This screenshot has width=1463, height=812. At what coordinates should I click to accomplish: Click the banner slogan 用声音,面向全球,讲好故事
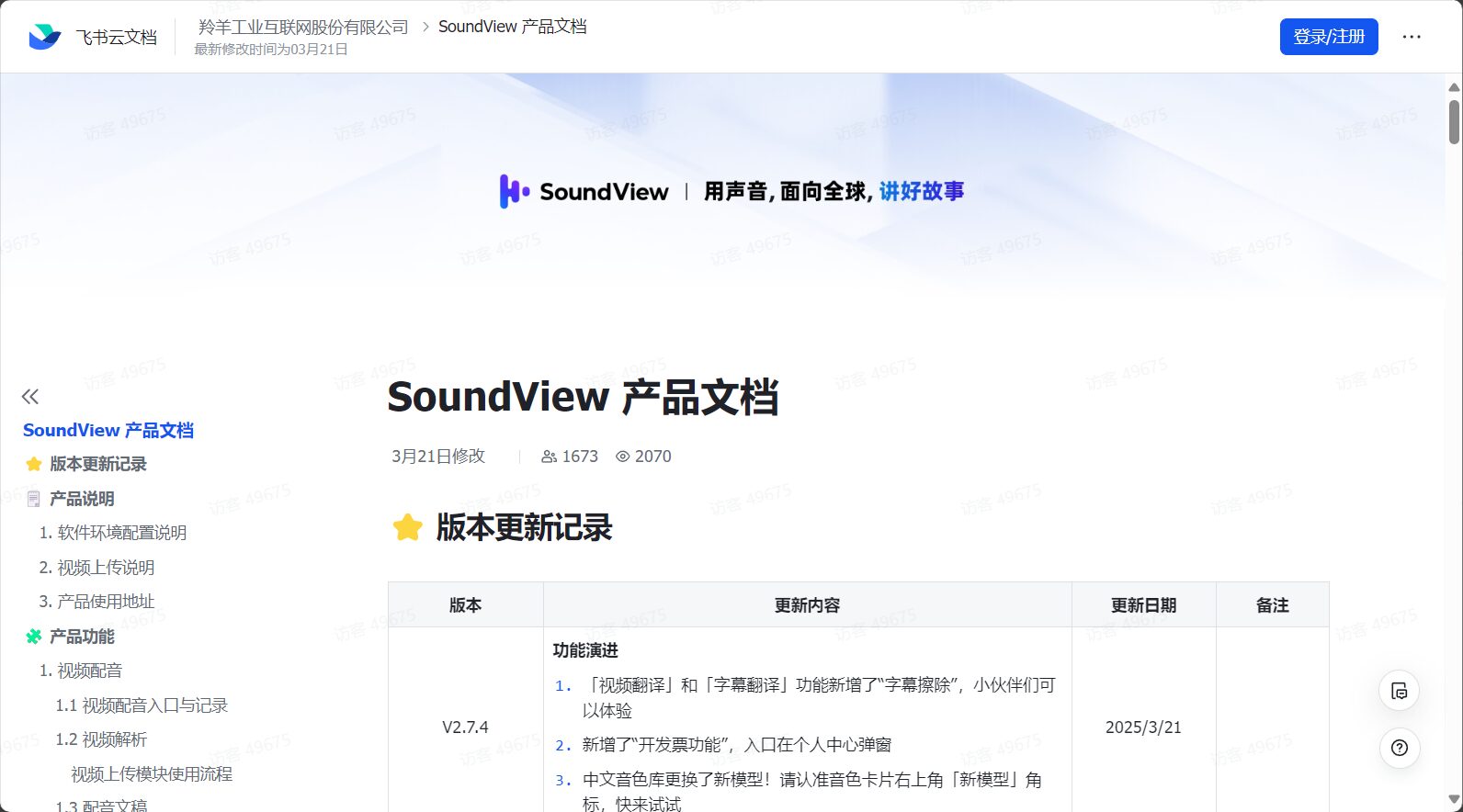tap(834, 191)
